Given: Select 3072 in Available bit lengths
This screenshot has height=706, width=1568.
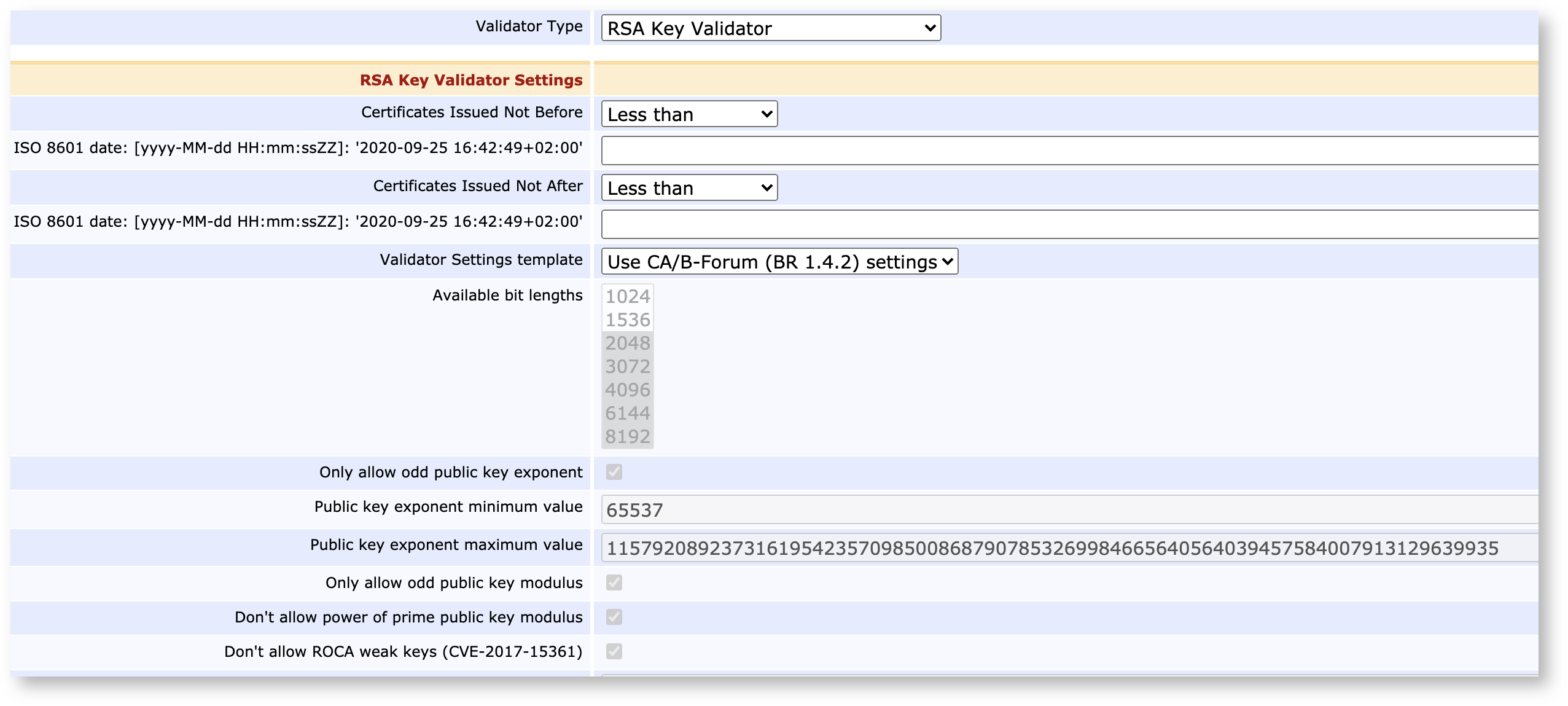Looking at the screenshot, I should [627, 367].
